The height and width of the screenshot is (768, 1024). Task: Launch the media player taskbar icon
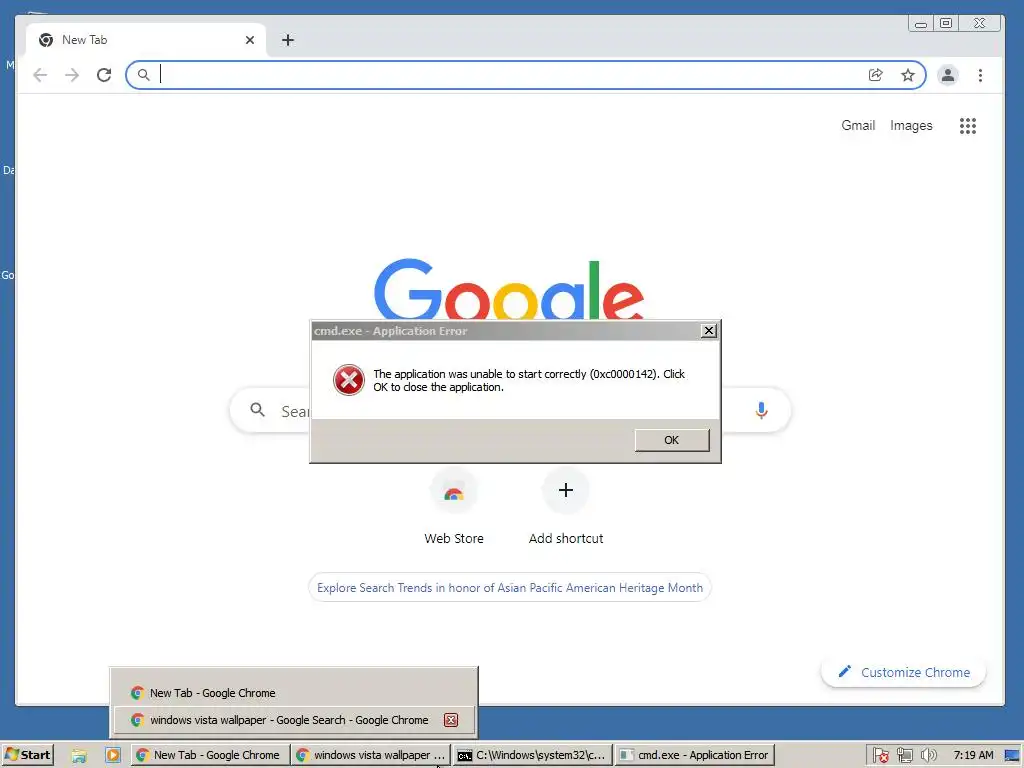[x=113, y=756]
